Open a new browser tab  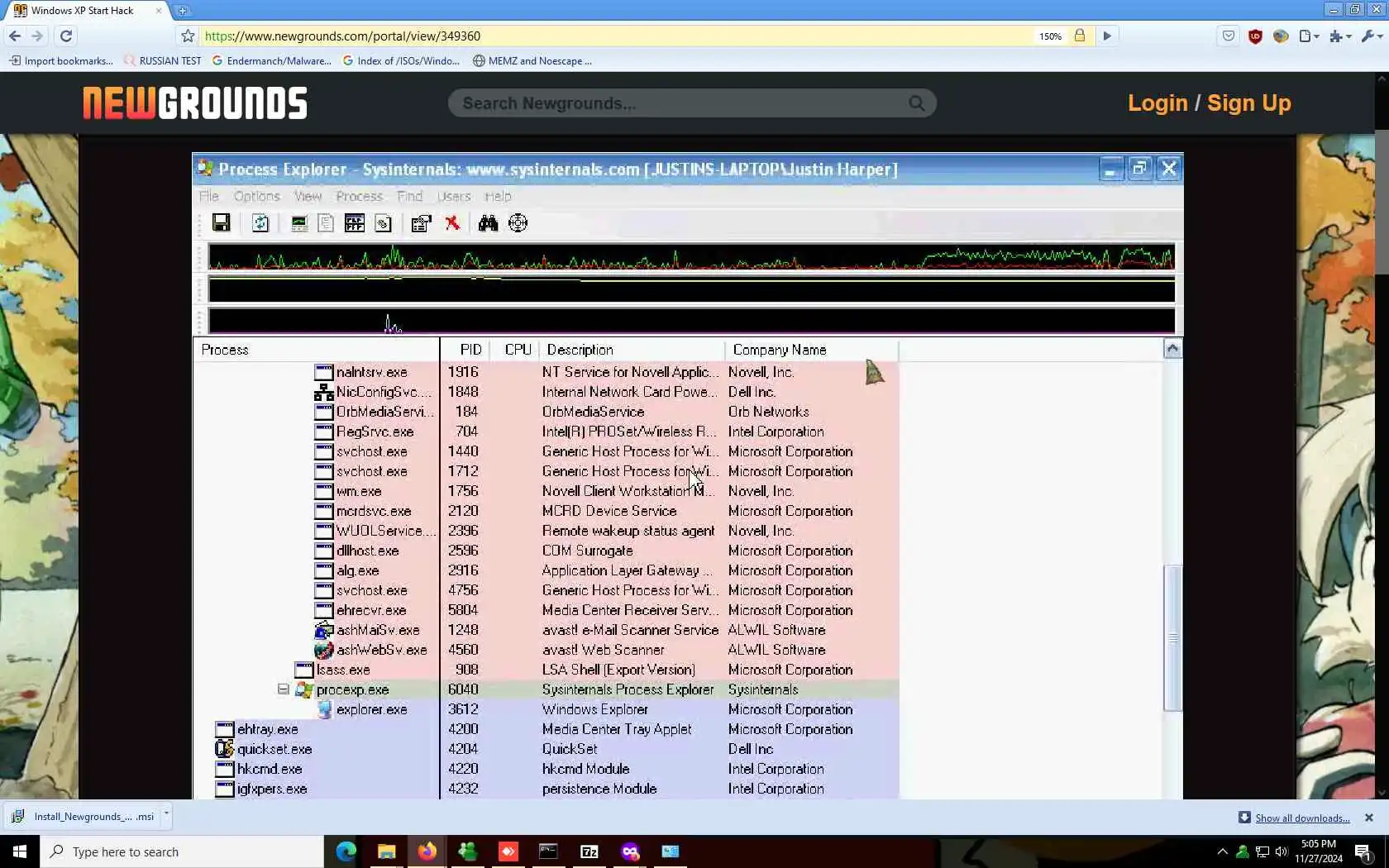pyautogui.click(x=183, y=11)
